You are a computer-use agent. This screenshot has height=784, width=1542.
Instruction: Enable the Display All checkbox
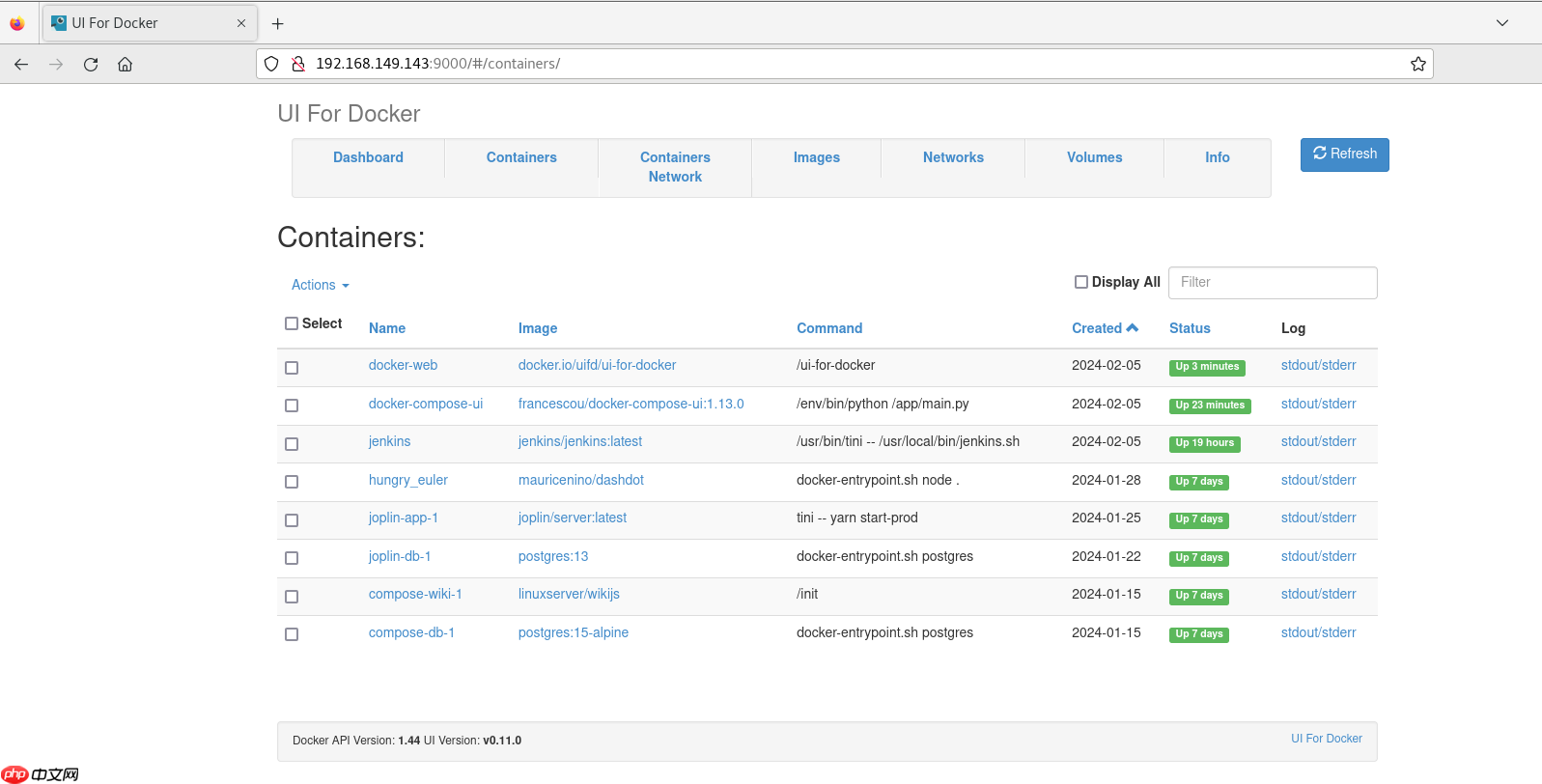coord(1081,282)
